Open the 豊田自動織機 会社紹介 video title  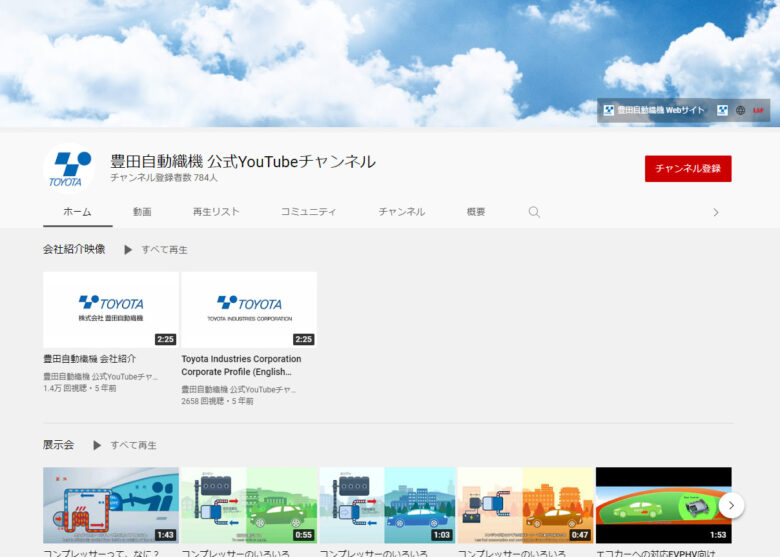click(x=90, y=359)
